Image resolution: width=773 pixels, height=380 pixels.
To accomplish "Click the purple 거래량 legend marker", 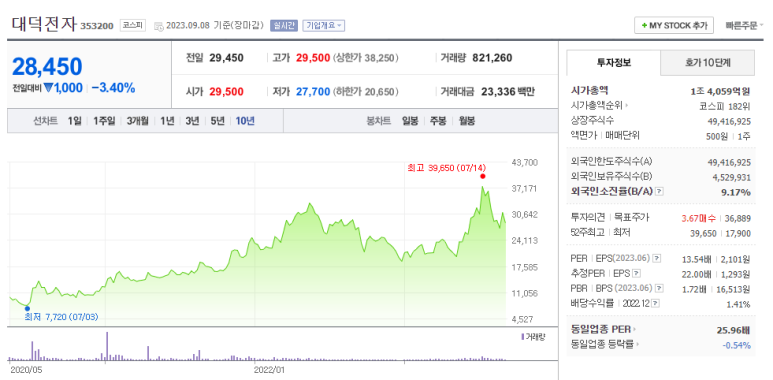I will (523, 337).
